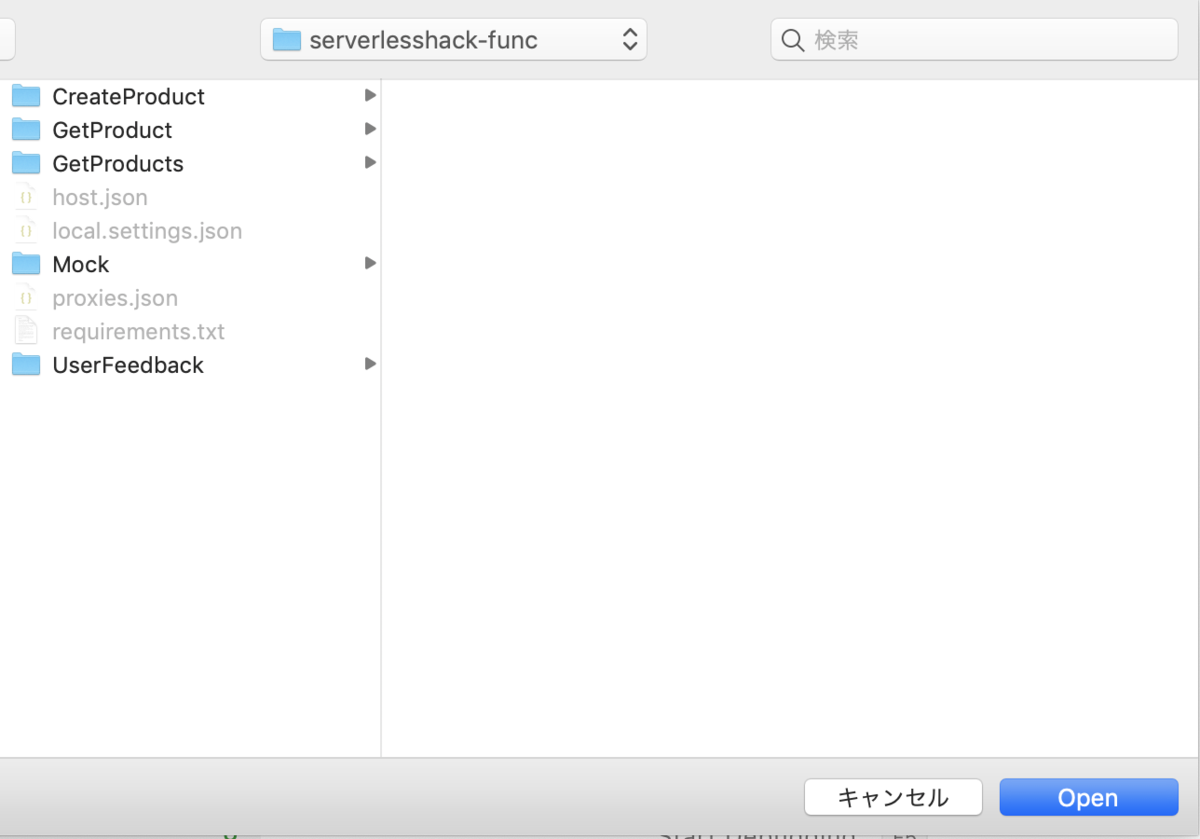Select the GetProduct folder icon
Image resolution: width=1200 pixels, height=839 pixels.
tap(26, 130)
